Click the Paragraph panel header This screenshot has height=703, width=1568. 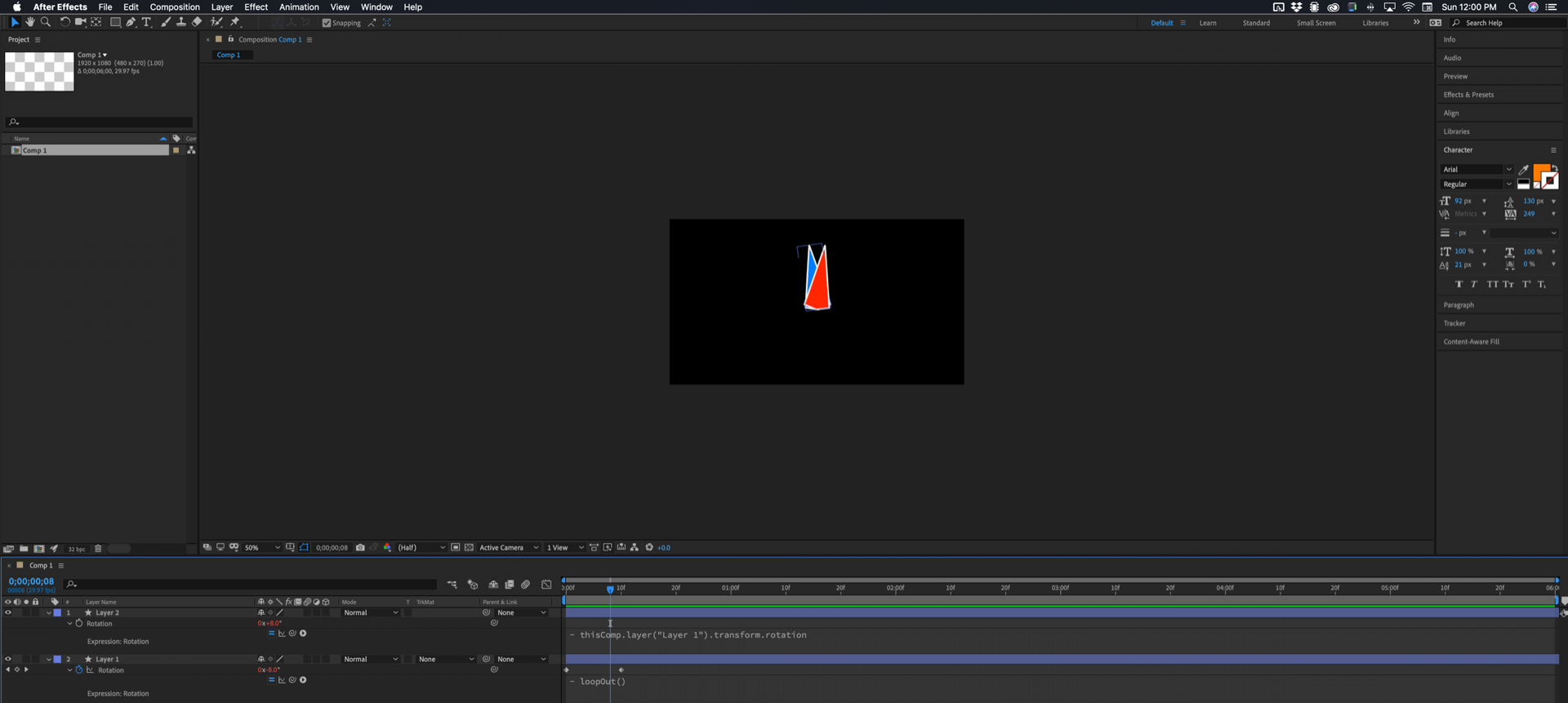point(1459,305)
